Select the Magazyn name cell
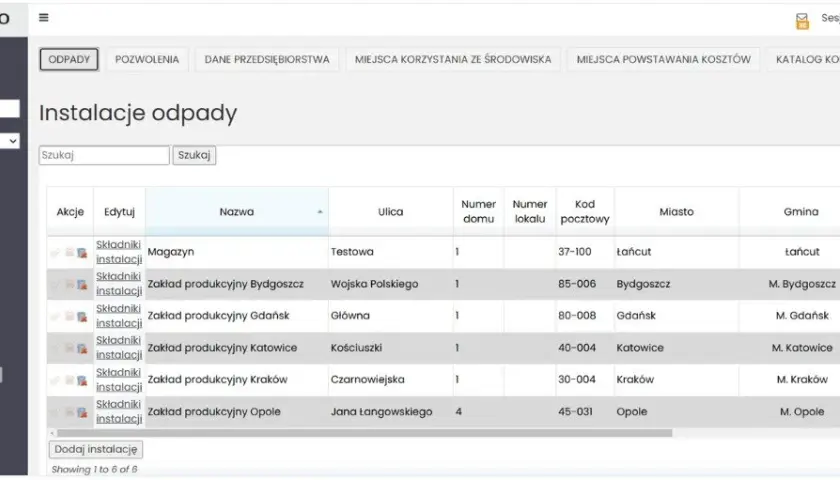 [237, 252]
